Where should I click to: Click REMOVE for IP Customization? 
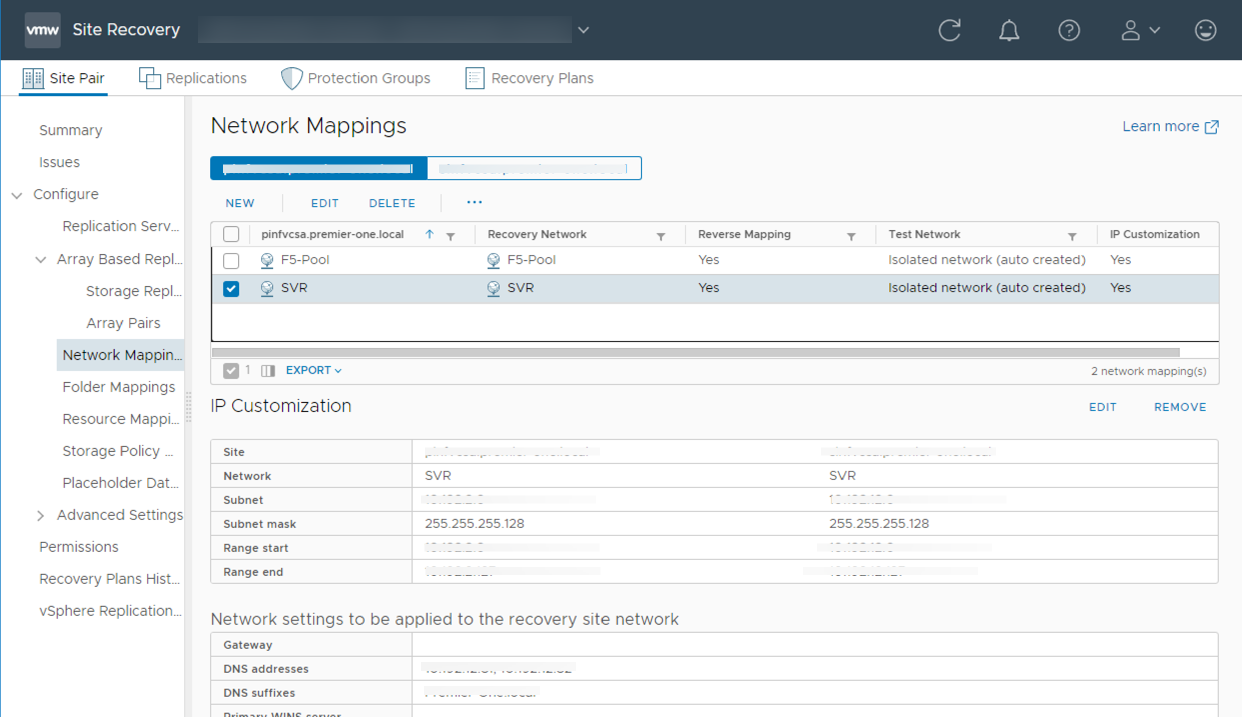click(1180, 407)
